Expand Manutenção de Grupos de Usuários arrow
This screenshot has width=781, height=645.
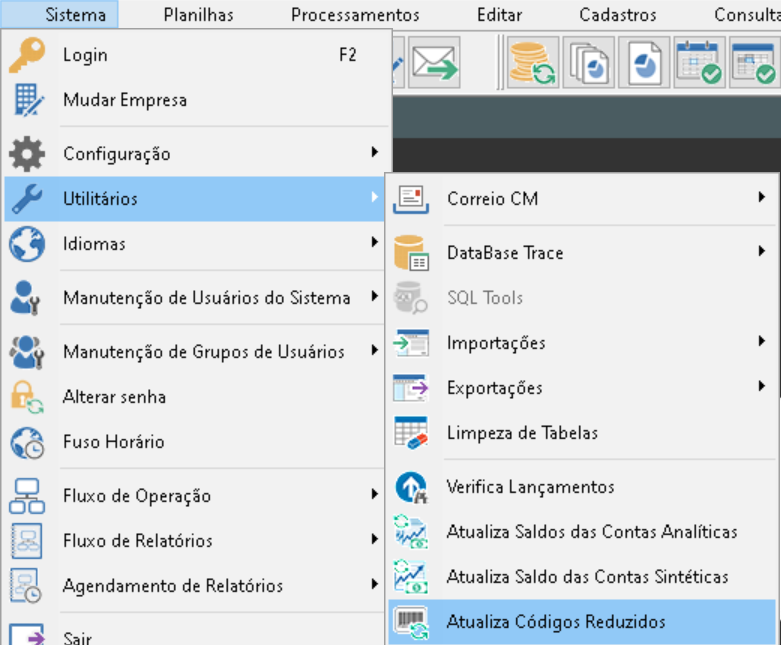375,350
